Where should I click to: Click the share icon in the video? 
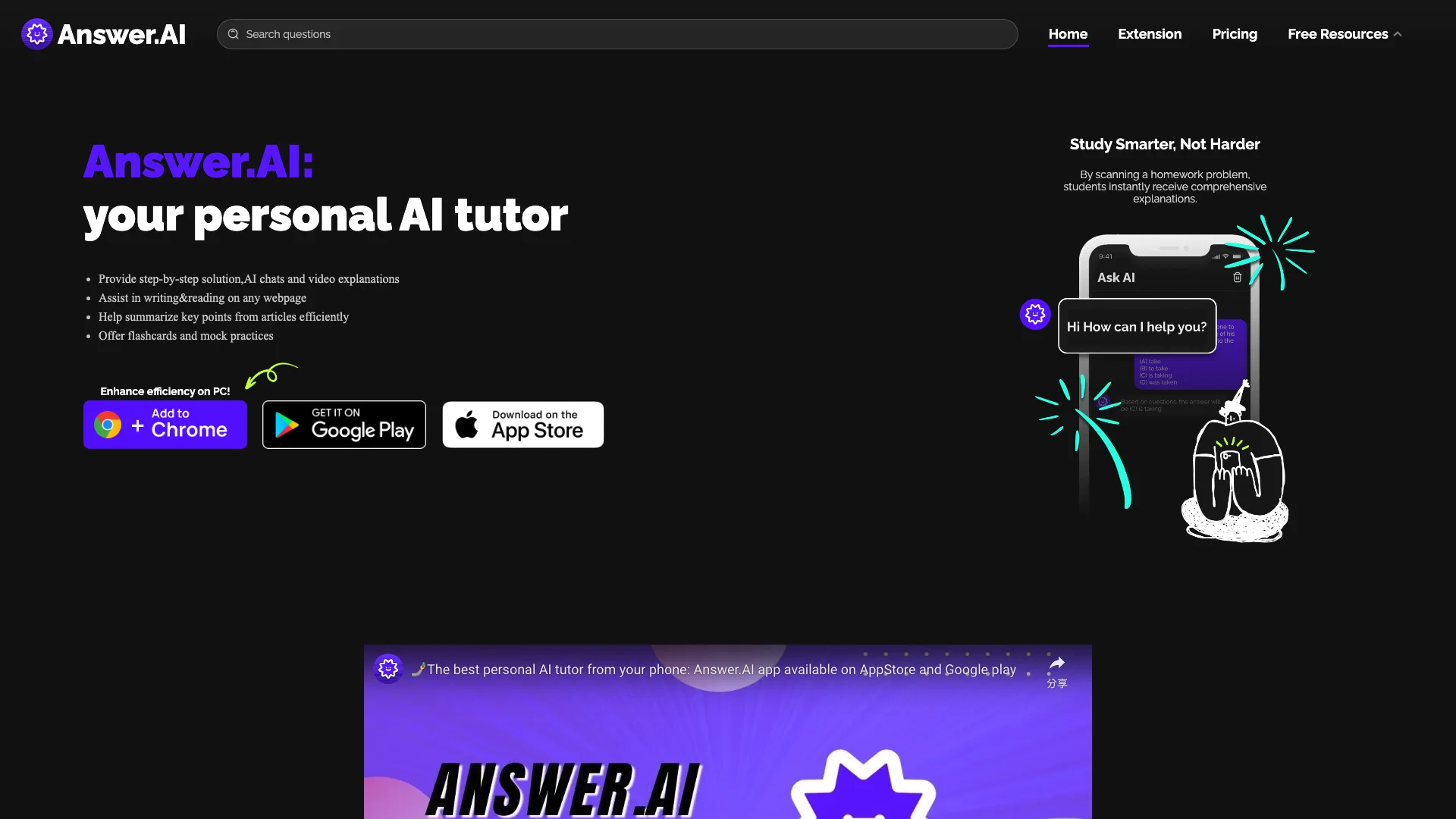click(1057, 663)
